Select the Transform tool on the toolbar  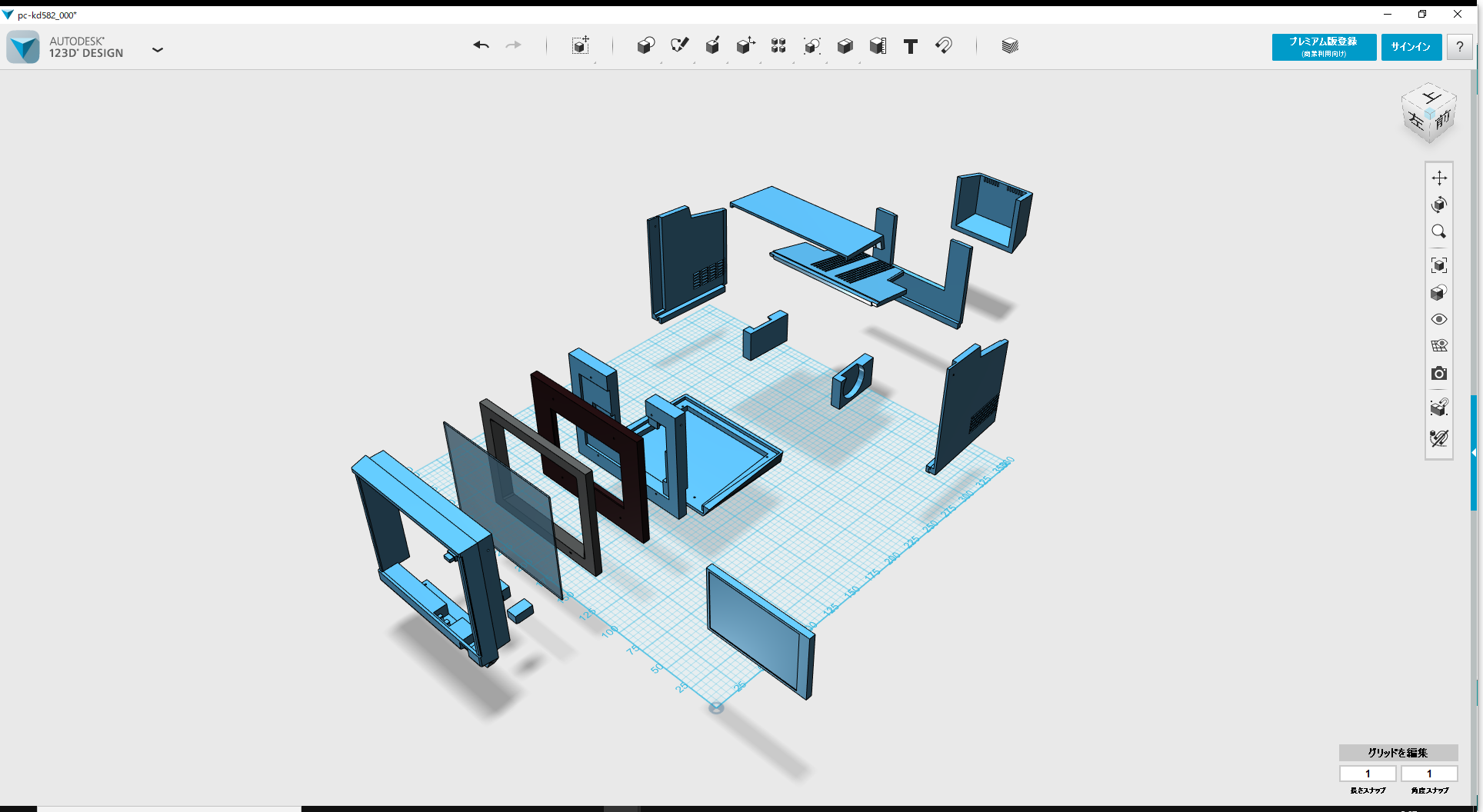(581, 46)
